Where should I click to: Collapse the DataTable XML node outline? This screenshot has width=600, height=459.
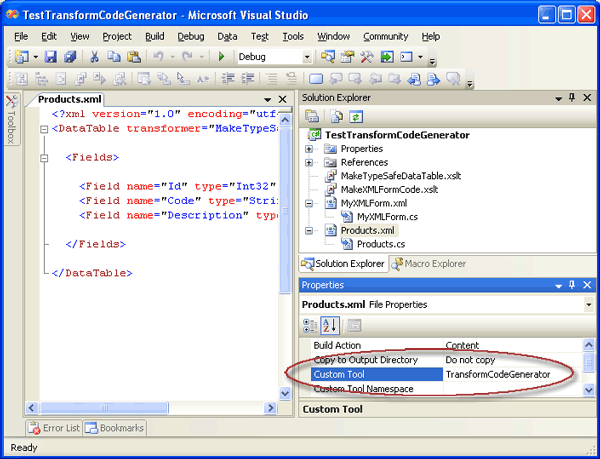pyautogui.click(x=45, y=129)
